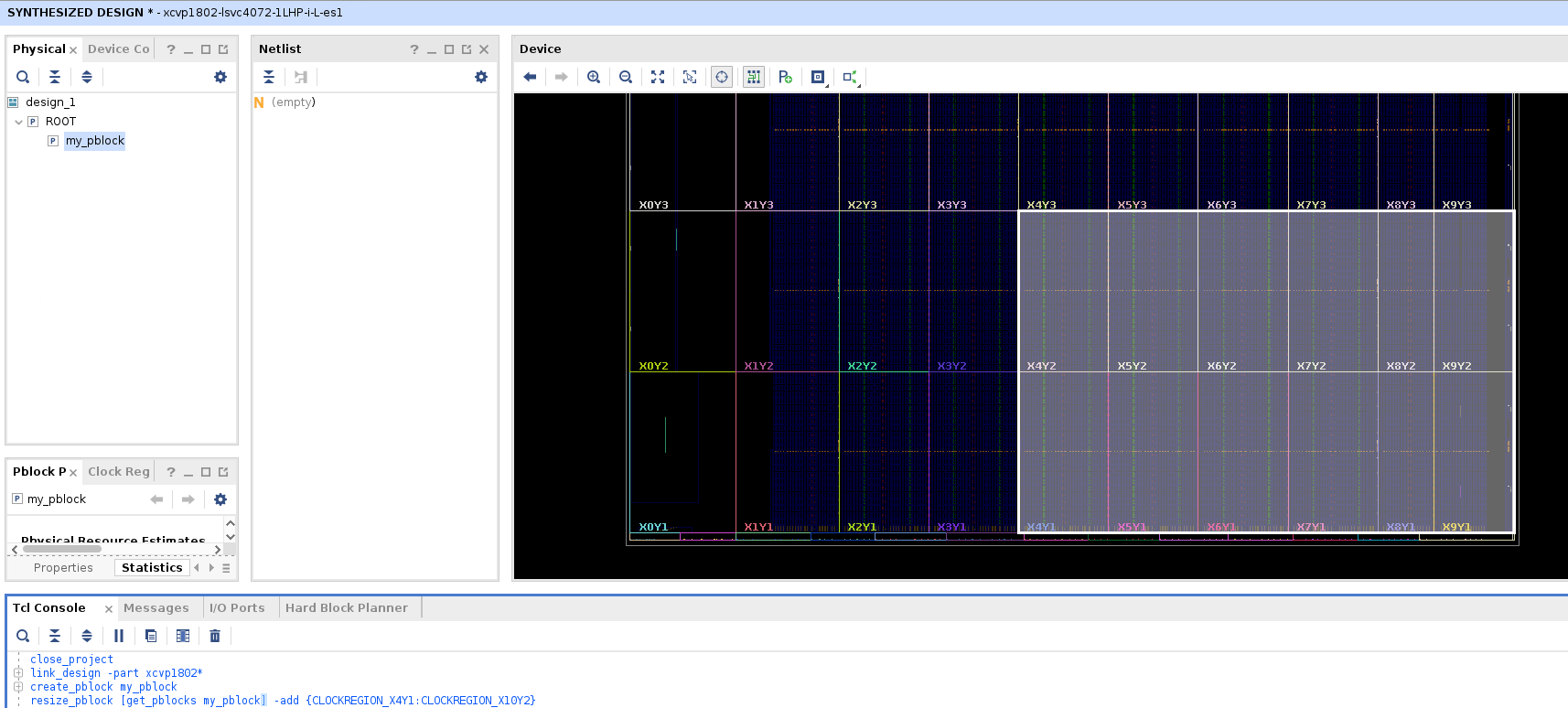Open the Hard Block Planner tab
Image resolution: width=1568 pixels, height=708 pixels.
point(346,607)
